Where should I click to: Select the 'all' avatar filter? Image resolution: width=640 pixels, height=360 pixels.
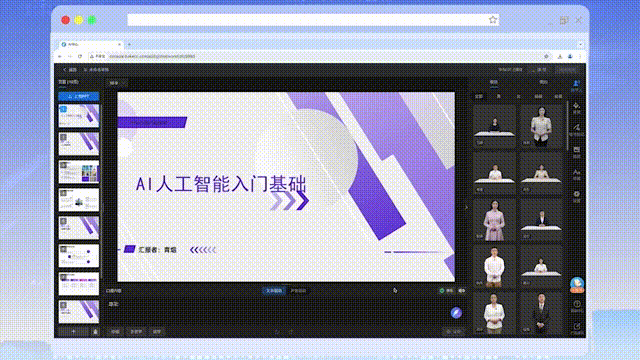coord(479,96)
